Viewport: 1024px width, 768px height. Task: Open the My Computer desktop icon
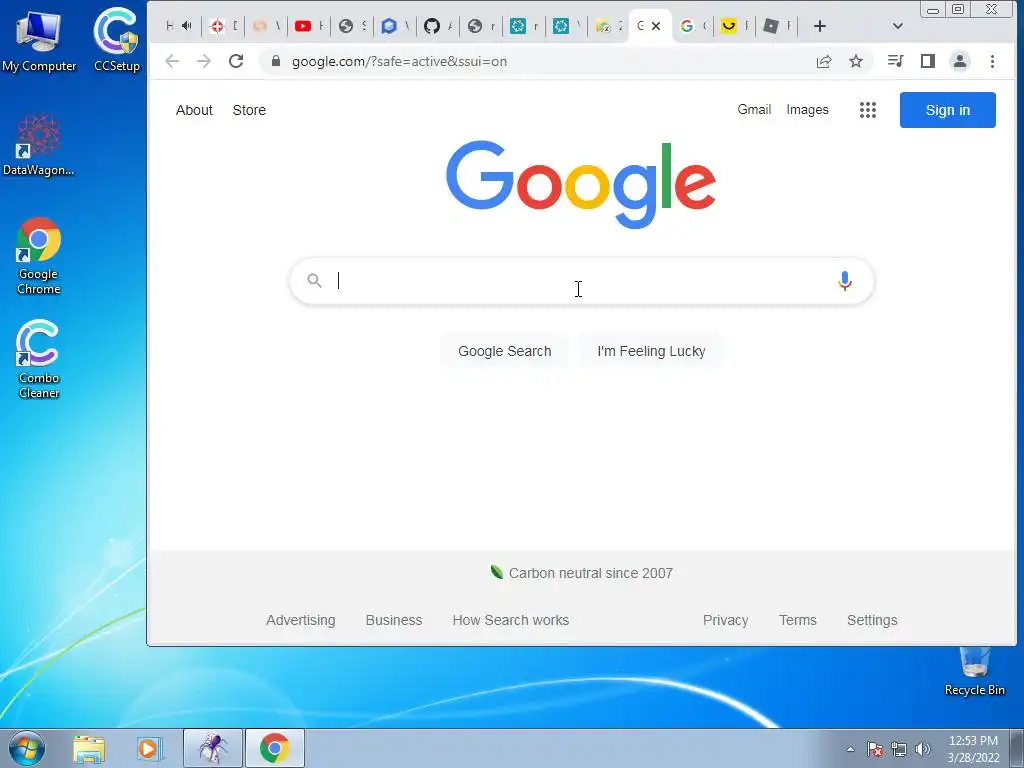39,42
